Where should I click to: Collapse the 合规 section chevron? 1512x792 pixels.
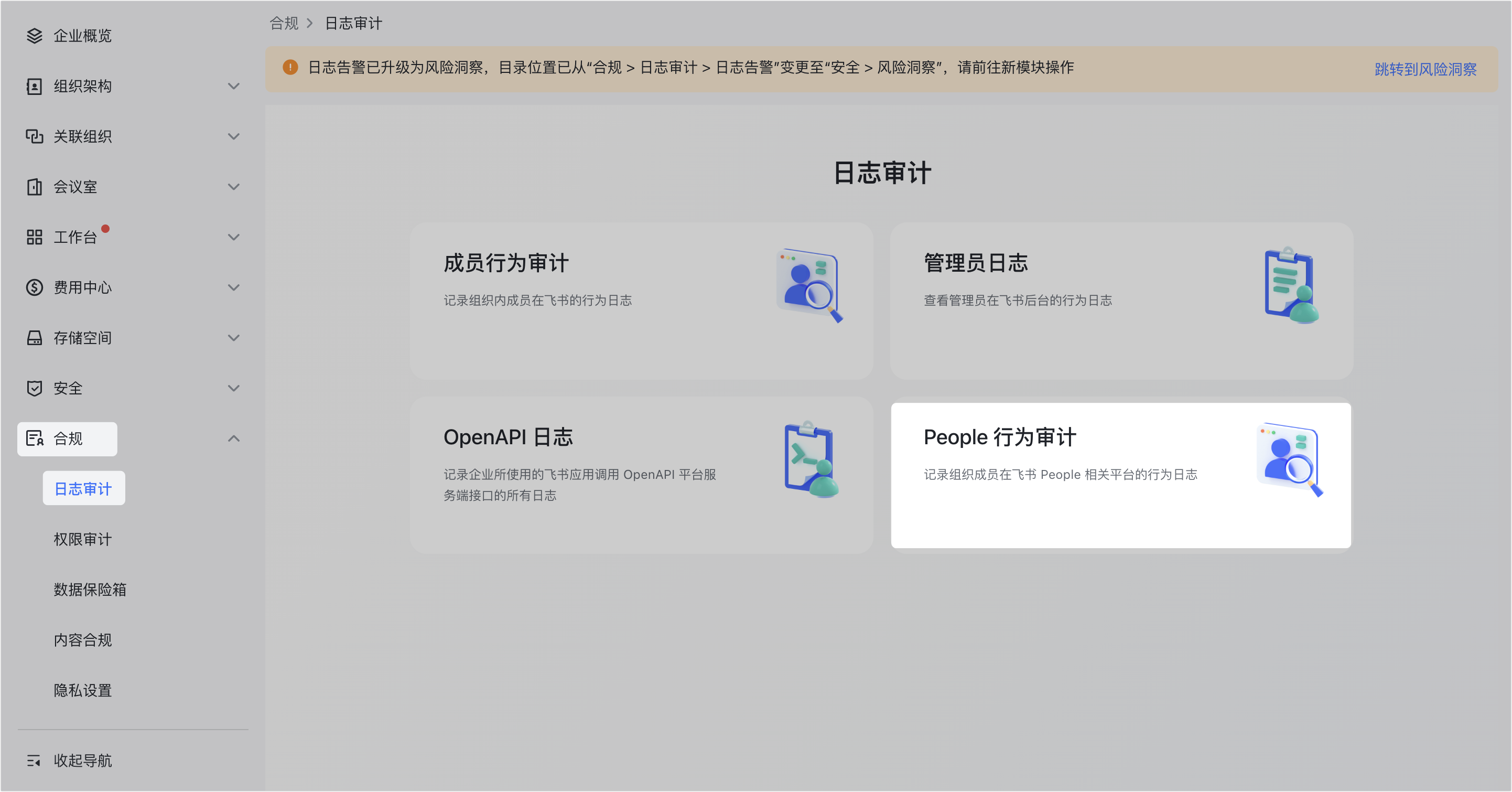234,438
